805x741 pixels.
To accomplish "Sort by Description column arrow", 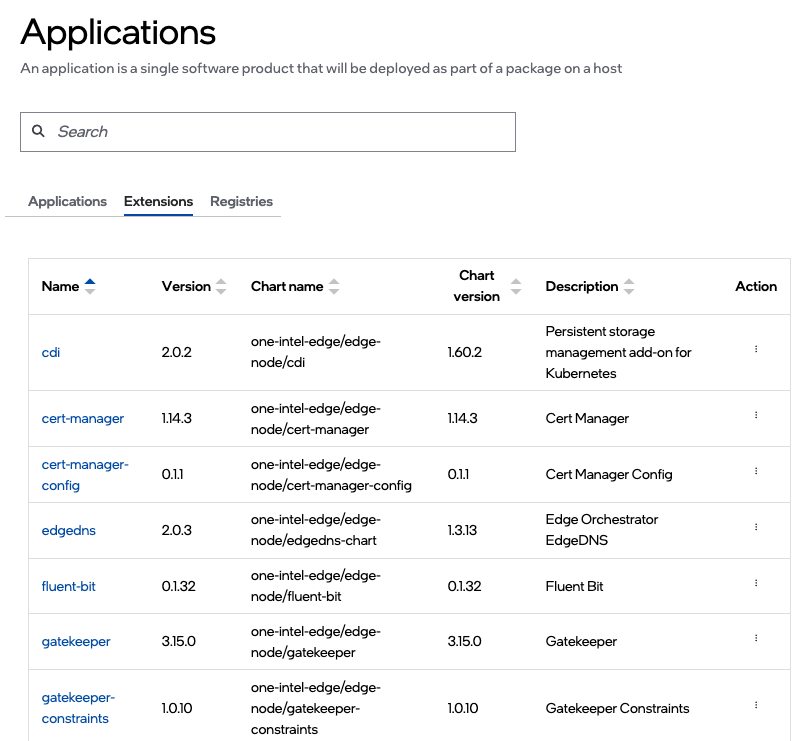I will [629, 286].
